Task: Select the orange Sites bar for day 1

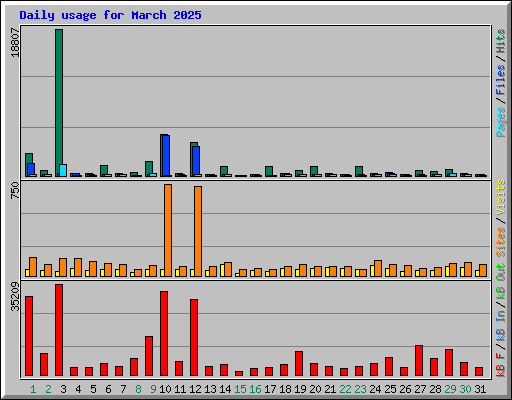Action: pyautogui.click(x=33, y=267)
